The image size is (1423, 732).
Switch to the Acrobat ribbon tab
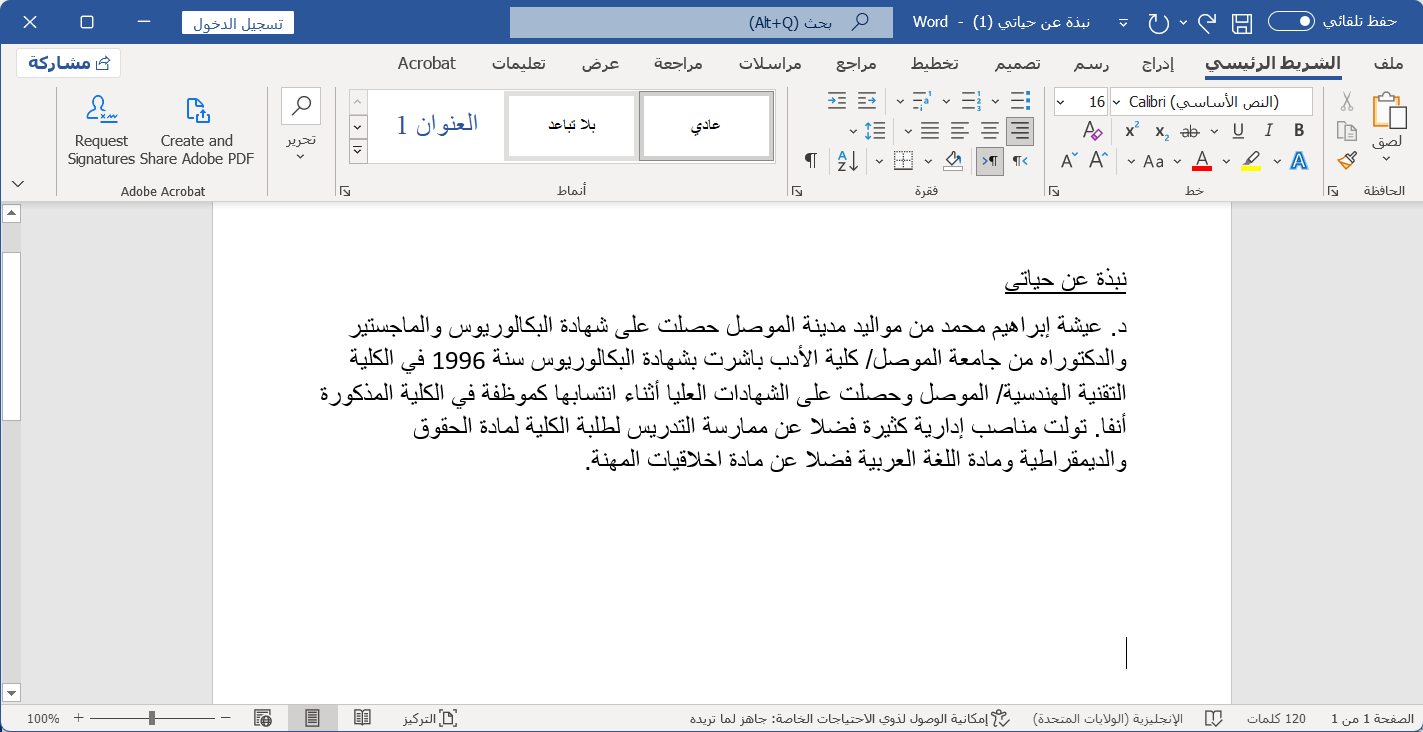(426, 63)
